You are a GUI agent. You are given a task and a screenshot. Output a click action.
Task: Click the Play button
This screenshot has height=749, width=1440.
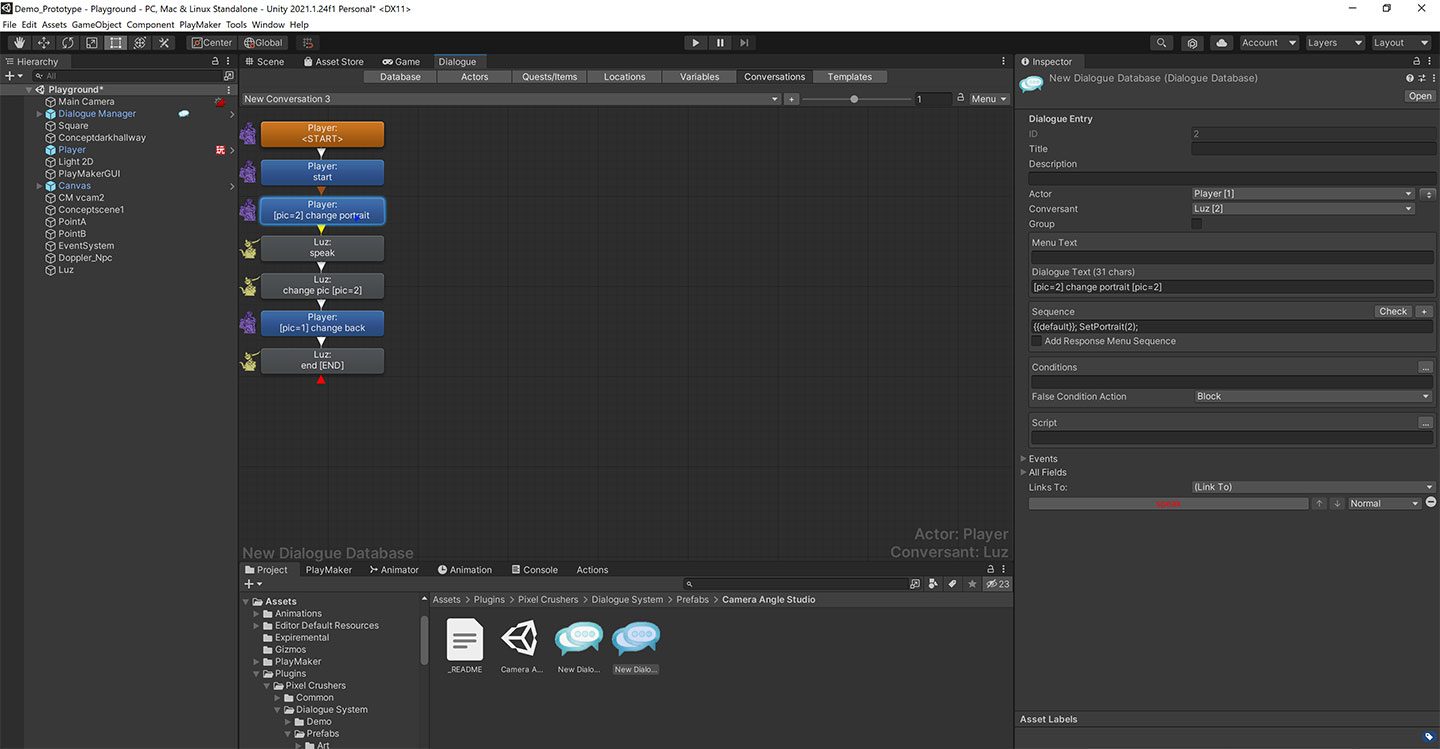pos(696,43)
